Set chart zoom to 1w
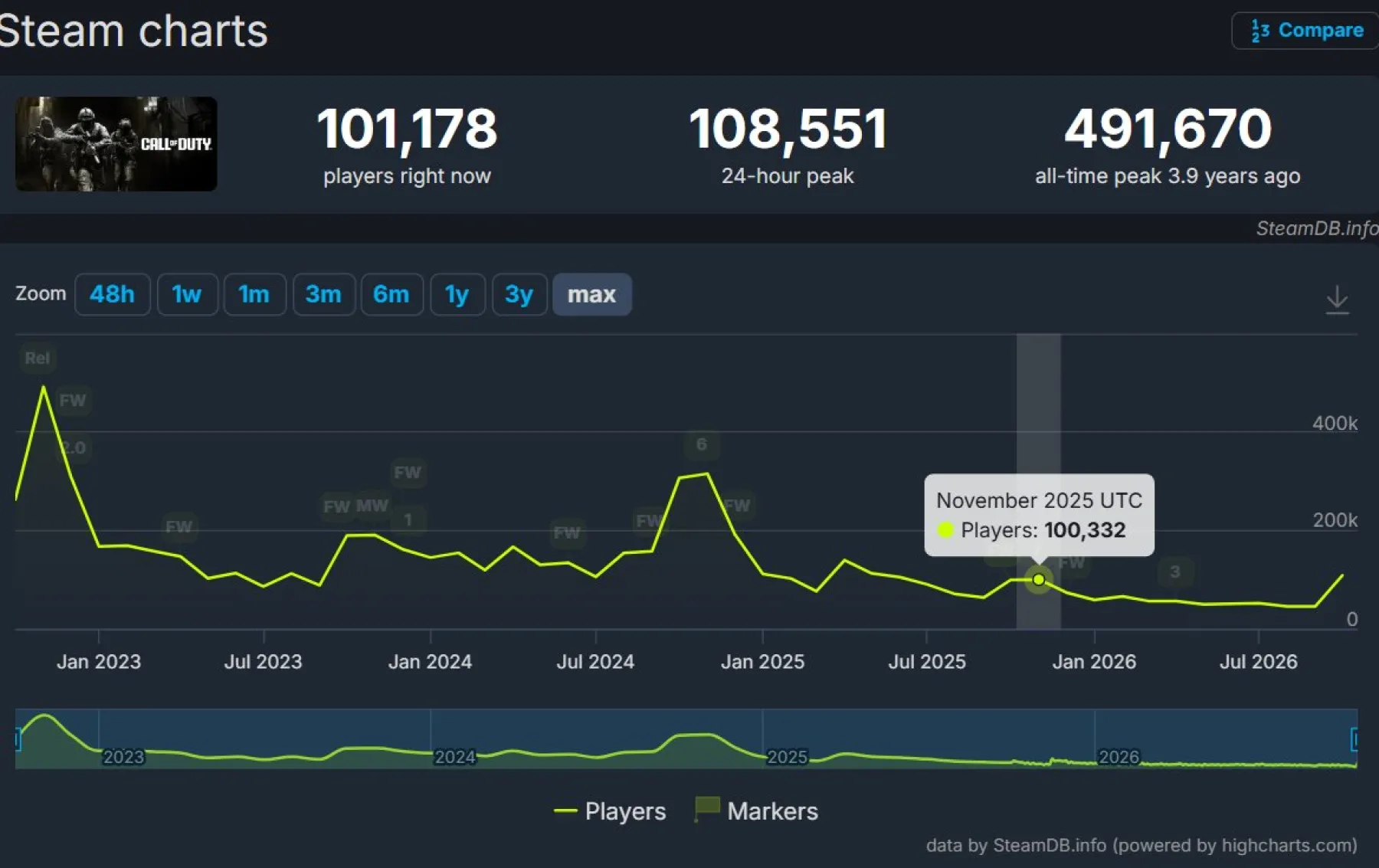Screen dimensions: 1379x868 [187, 294]
